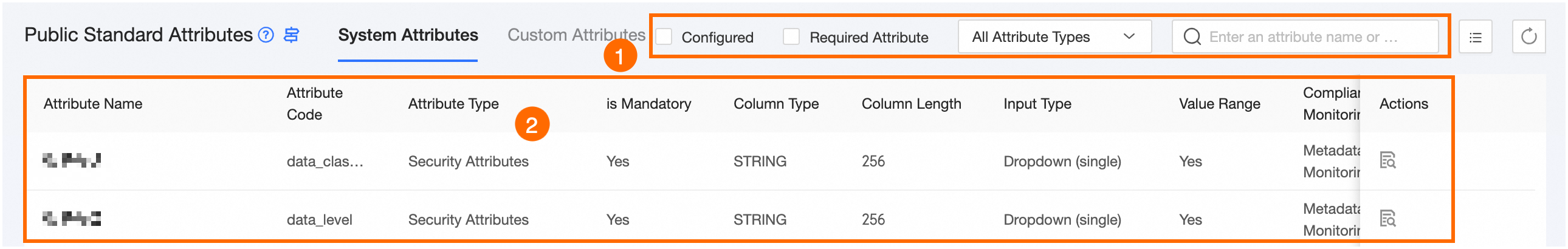The height and width of the screenshot is (249, 1568).
Task: Click the Input Type column header
Action: (1037, 104)
